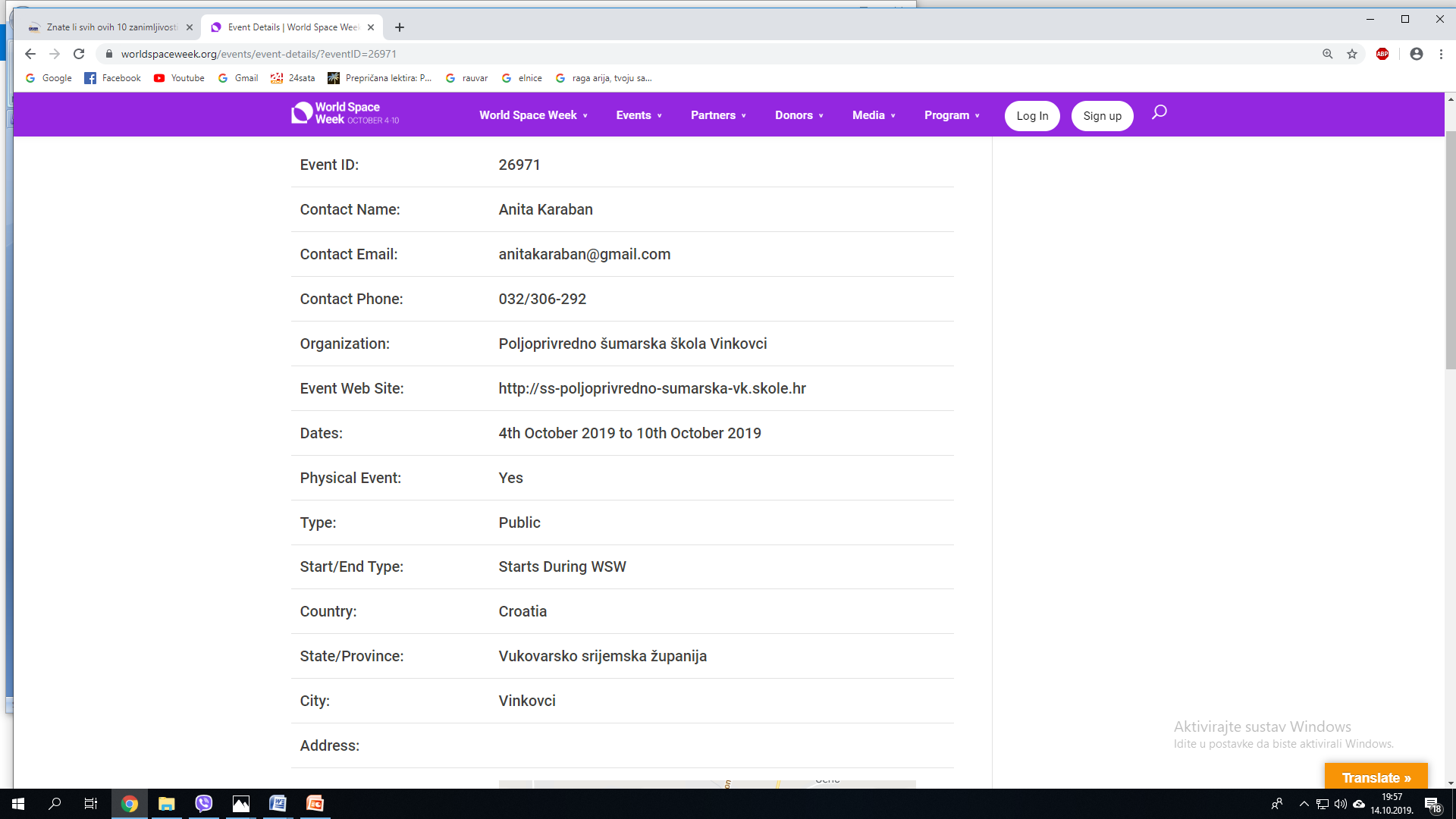Expand the Events dropdown menu
The width and height of the screenshot is (1456, 819).
639,115
